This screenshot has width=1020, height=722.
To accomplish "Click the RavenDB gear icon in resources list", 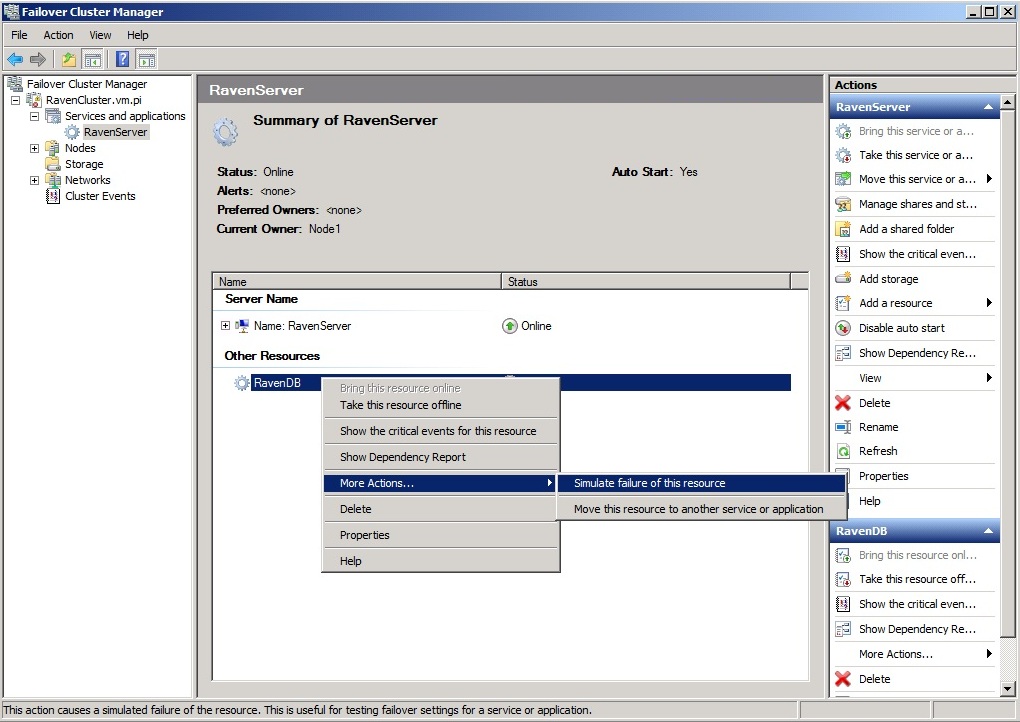I will point(241,383).
